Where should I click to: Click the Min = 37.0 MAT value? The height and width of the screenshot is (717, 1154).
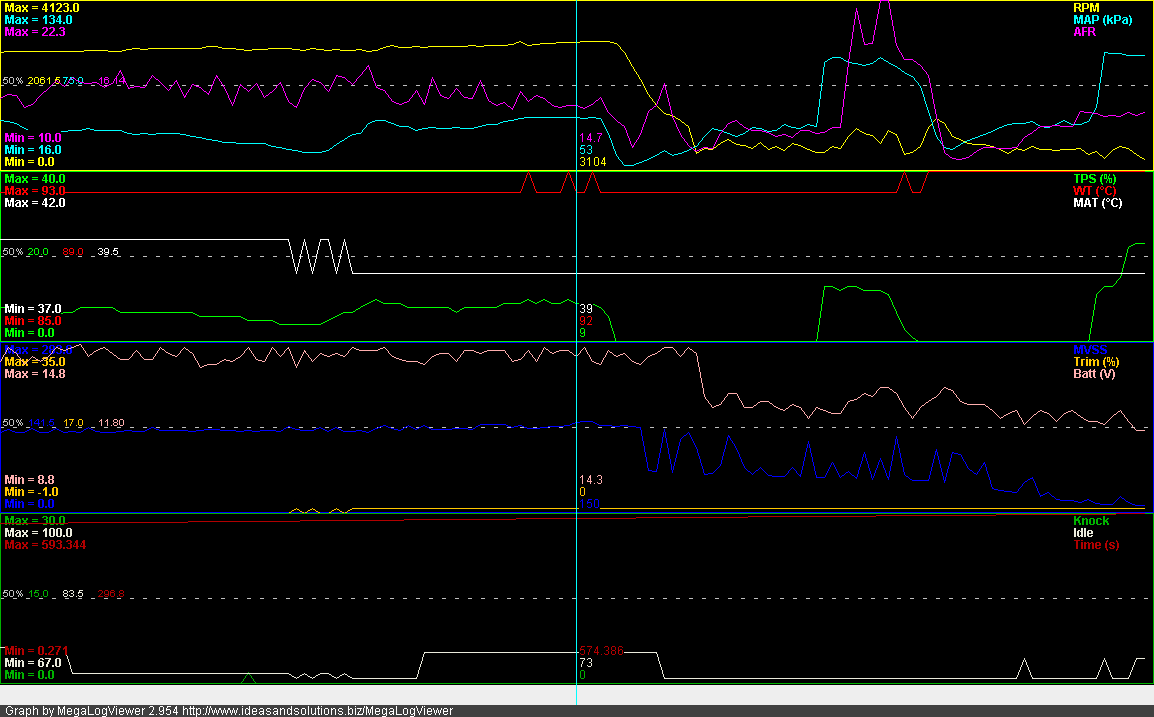[33, 308]
